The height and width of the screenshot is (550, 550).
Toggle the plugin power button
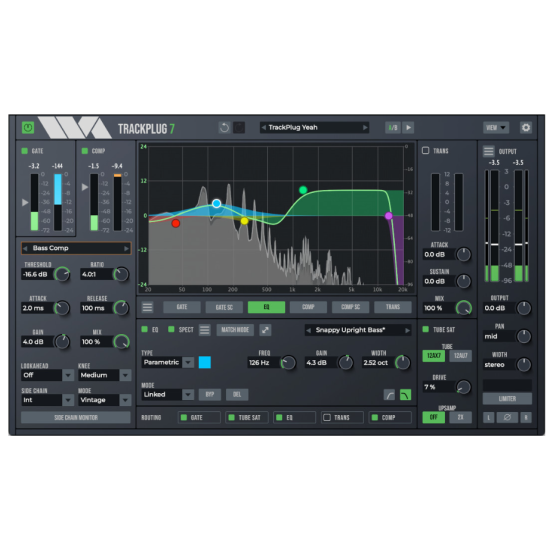coord(28,127)
